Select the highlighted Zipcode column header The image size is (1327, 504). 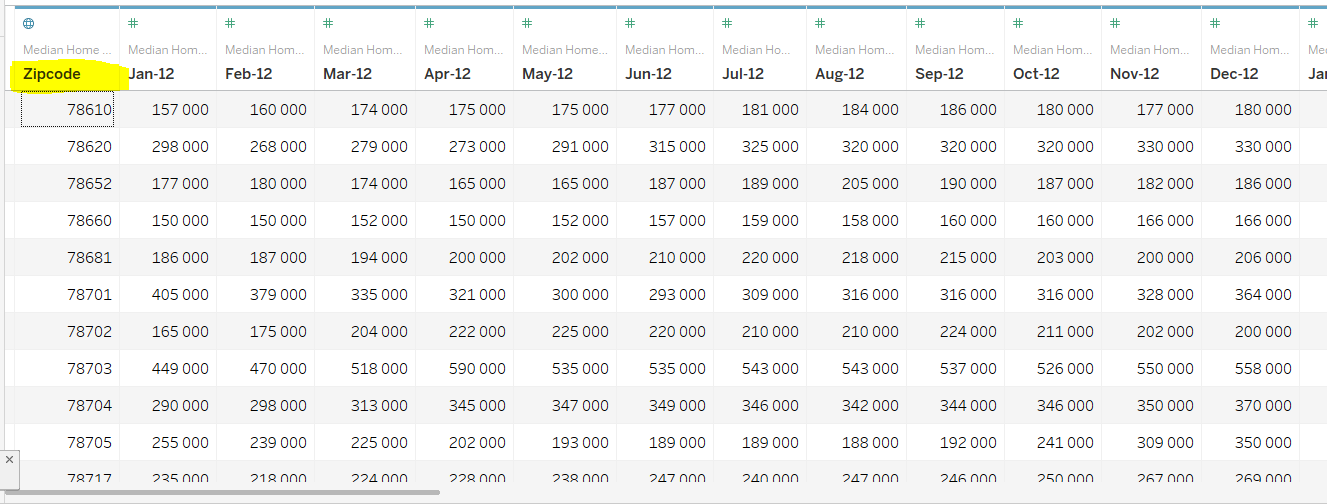pos(52,74)
